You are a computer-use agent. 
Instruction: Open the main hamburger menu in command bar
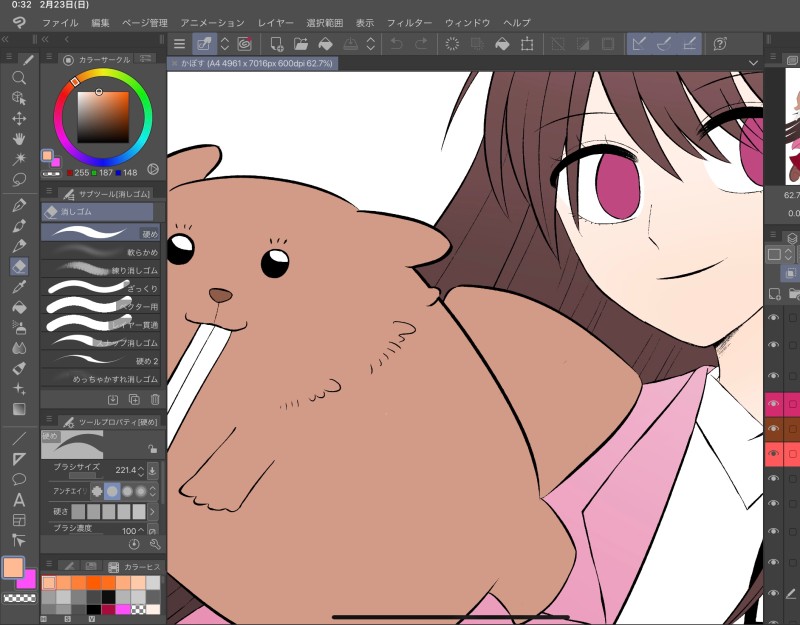point(179,44)
